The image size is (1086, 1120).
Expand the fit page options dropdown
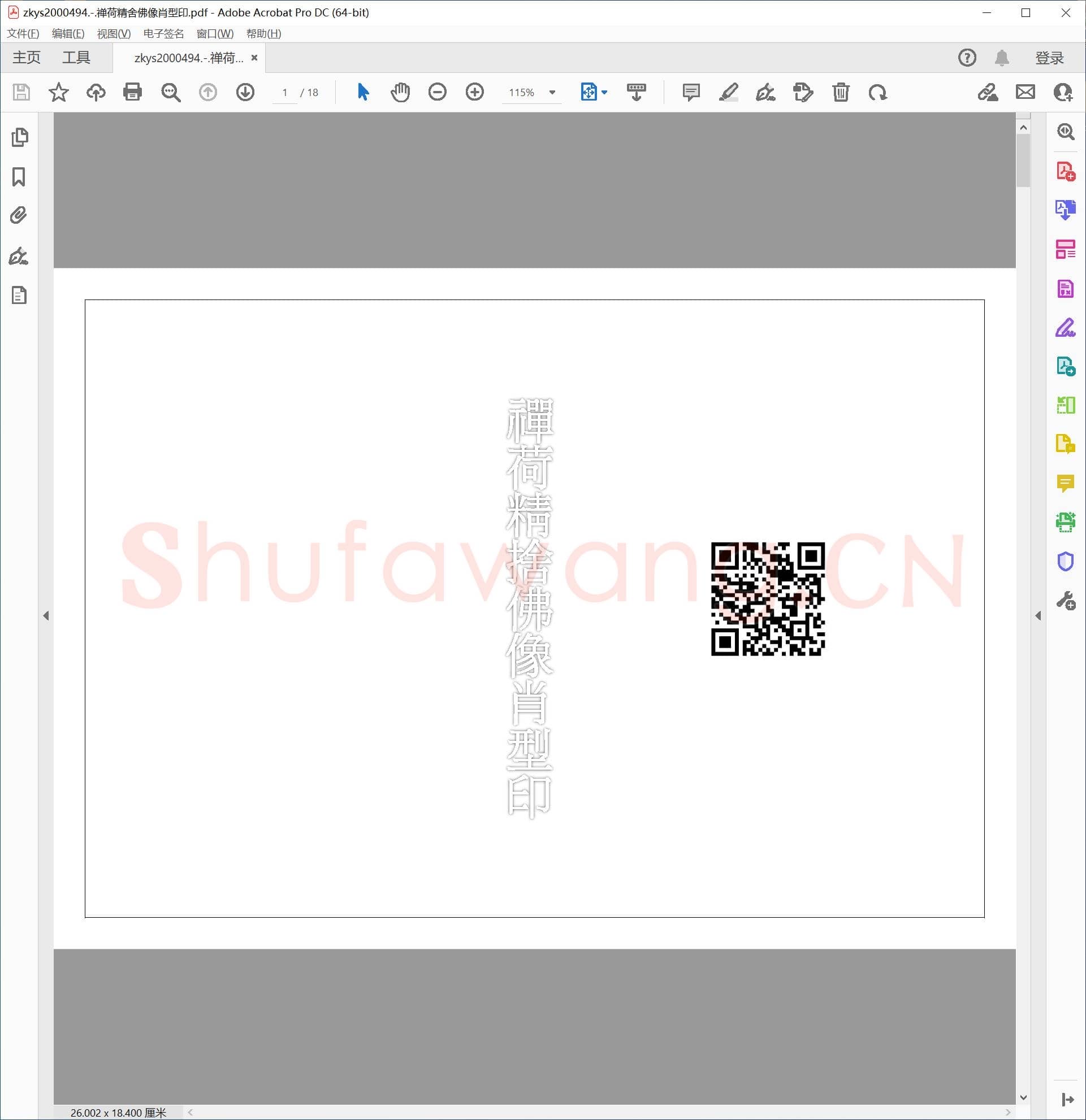pos(604,92)
